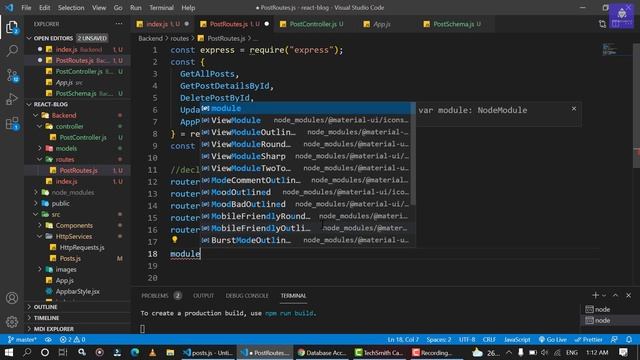
Task: Open the File menu
Action: point(26,8)
